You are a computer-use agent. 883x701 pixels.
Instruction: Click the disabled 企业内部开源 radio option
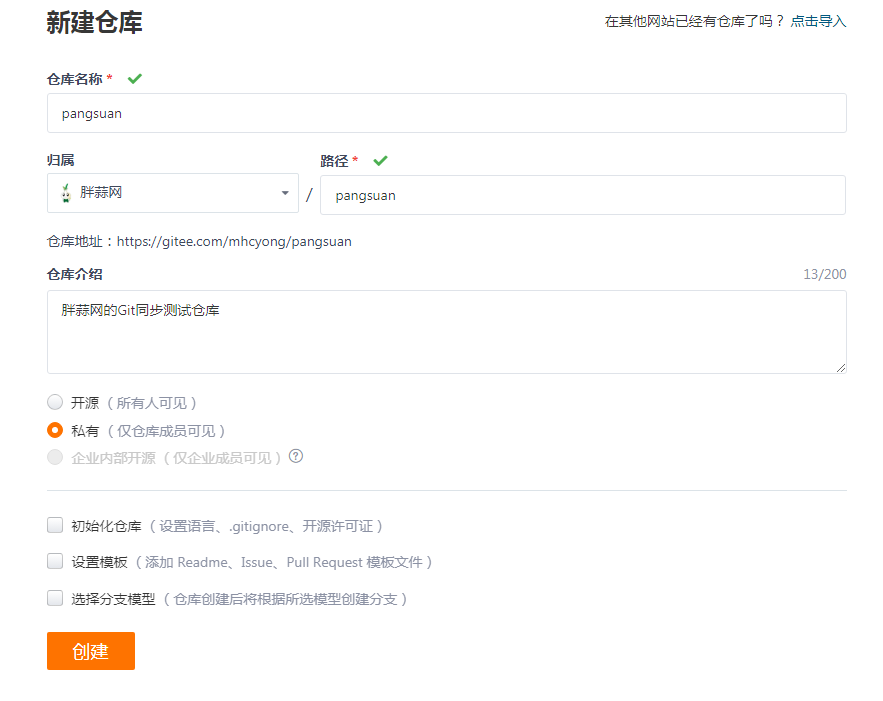coord(55,457)
